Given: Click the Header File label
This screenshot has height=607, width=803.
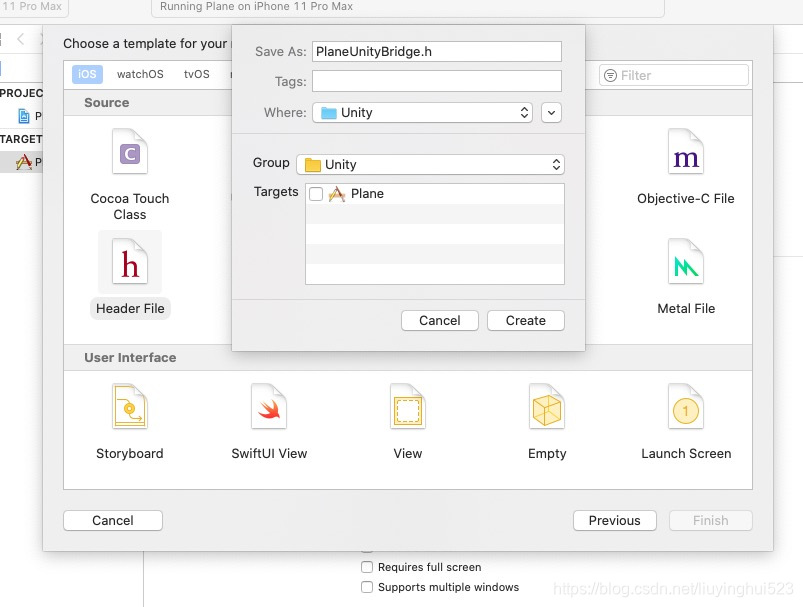Looking at the screenshot, I should click(x=130, y=308).
